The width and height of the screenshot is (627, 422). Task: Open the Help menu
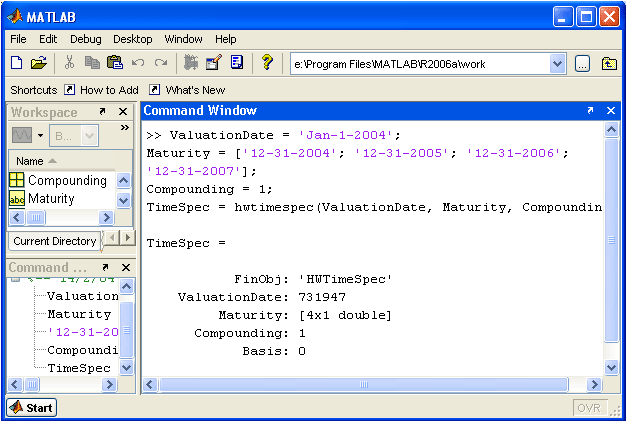(x=226, y=39)
